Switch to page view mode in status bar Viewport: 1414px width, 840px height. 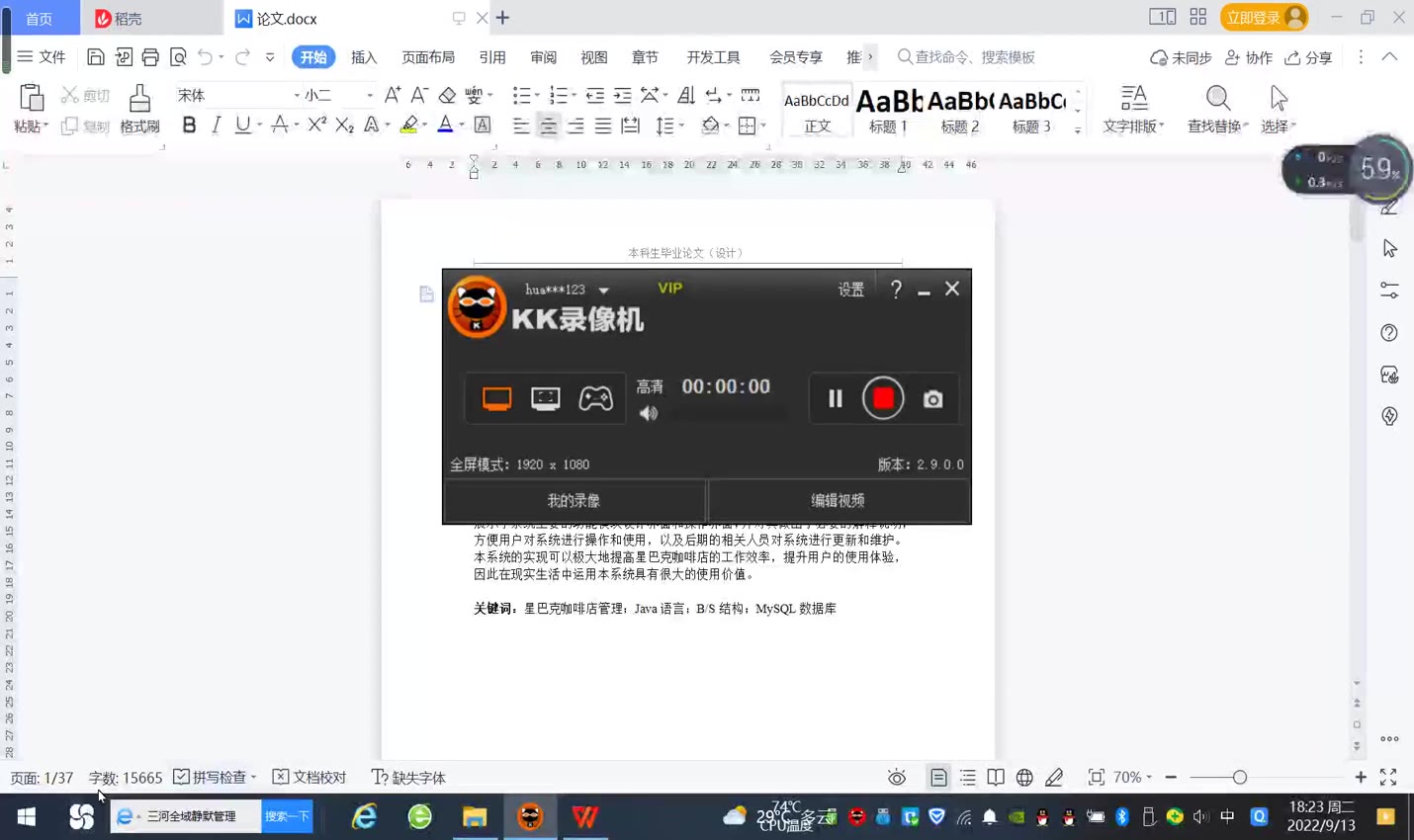tap(938, 778)
